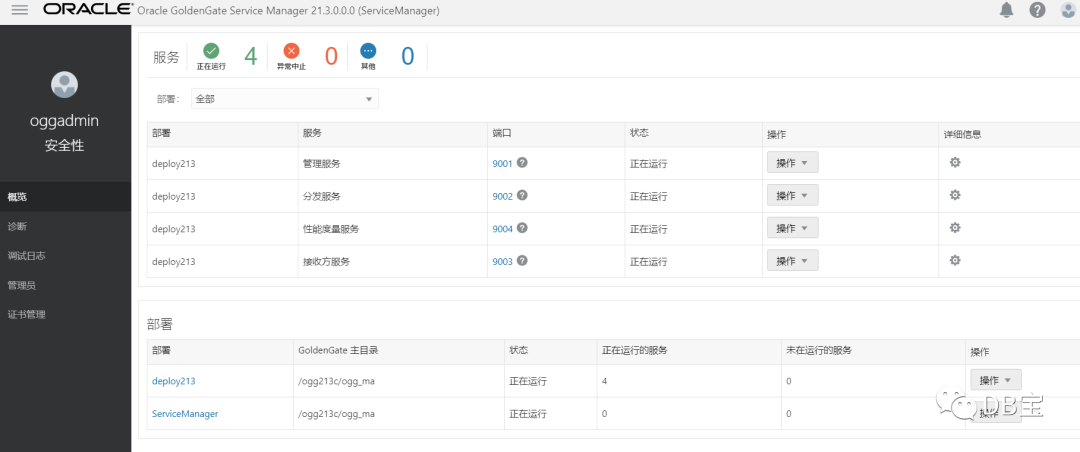
Task: Click the running services count 4
Action: click(x=251, y=56)
